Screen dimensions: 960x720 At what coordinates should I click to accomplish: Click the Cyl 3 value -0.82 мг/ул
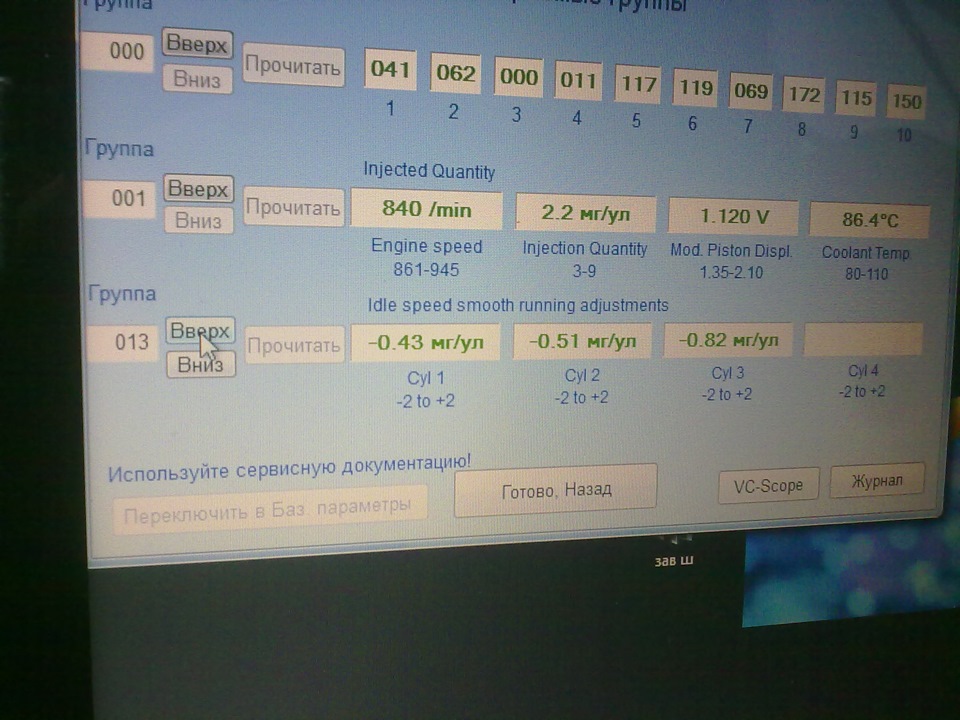[728, 340]
